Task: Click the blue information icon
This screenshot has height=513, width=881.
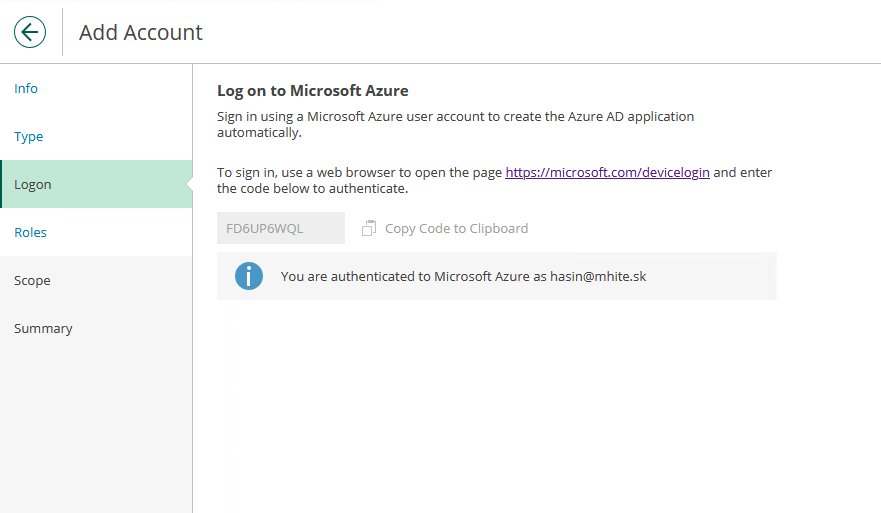Action: pyautogui.click(x=249, y=276)
